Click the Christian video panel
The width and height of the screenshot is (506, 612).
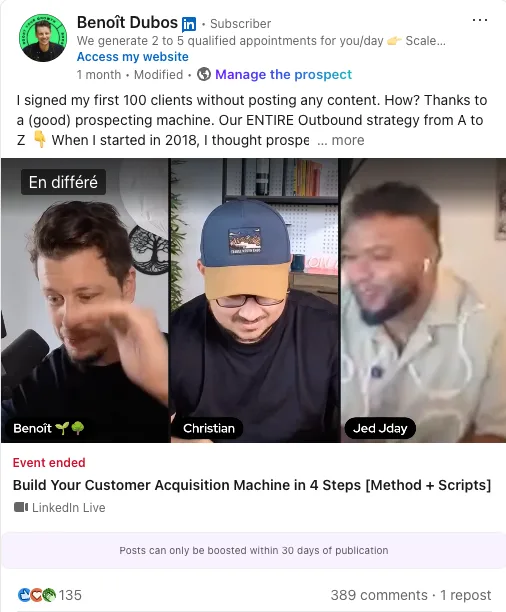click(255, 300)
